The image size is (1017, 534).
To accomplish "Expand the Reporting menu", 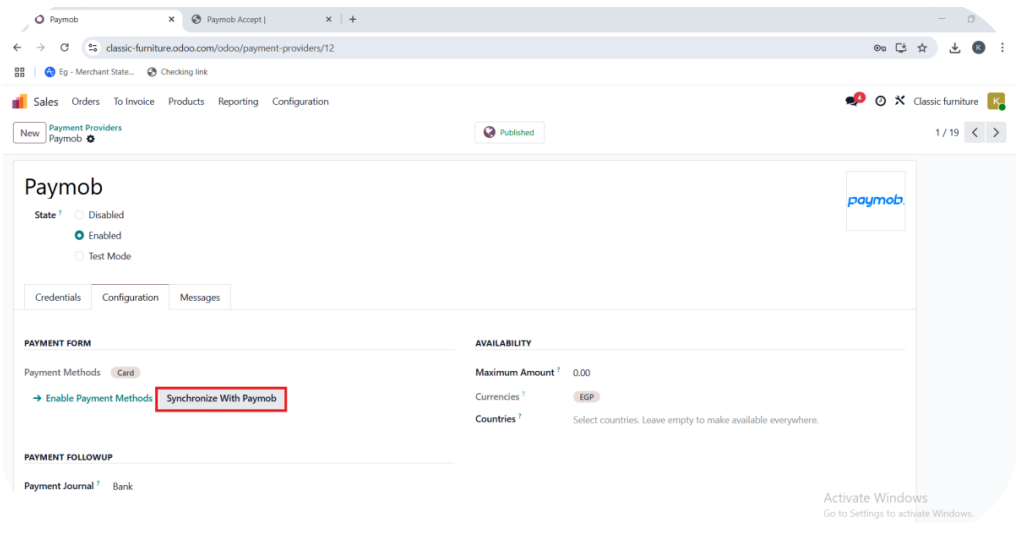I will (238, 102).
